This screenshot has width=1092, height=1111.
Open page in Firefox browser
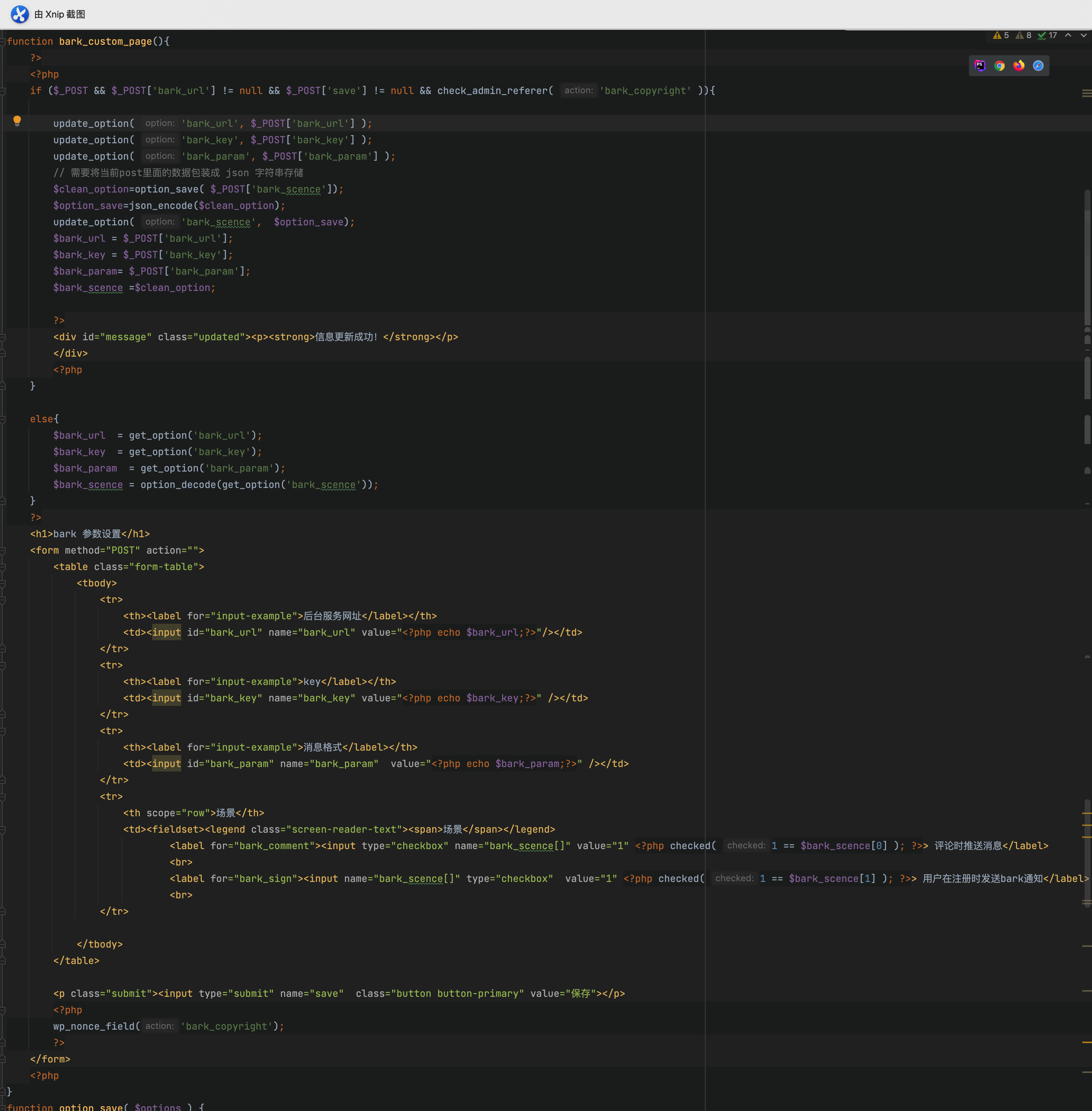1019,65
